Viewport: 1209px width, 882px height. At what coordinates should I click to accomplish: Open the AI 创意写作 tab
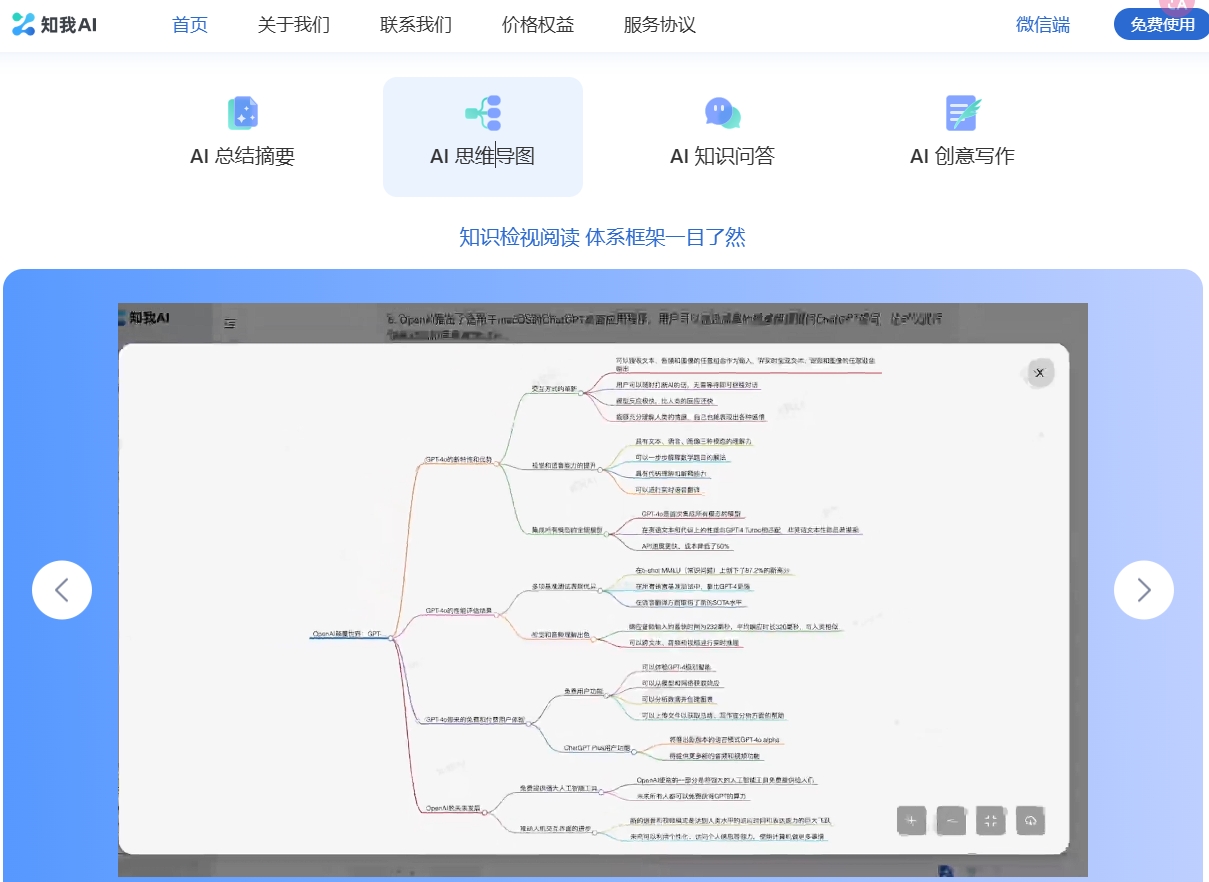tap(963, 137)
